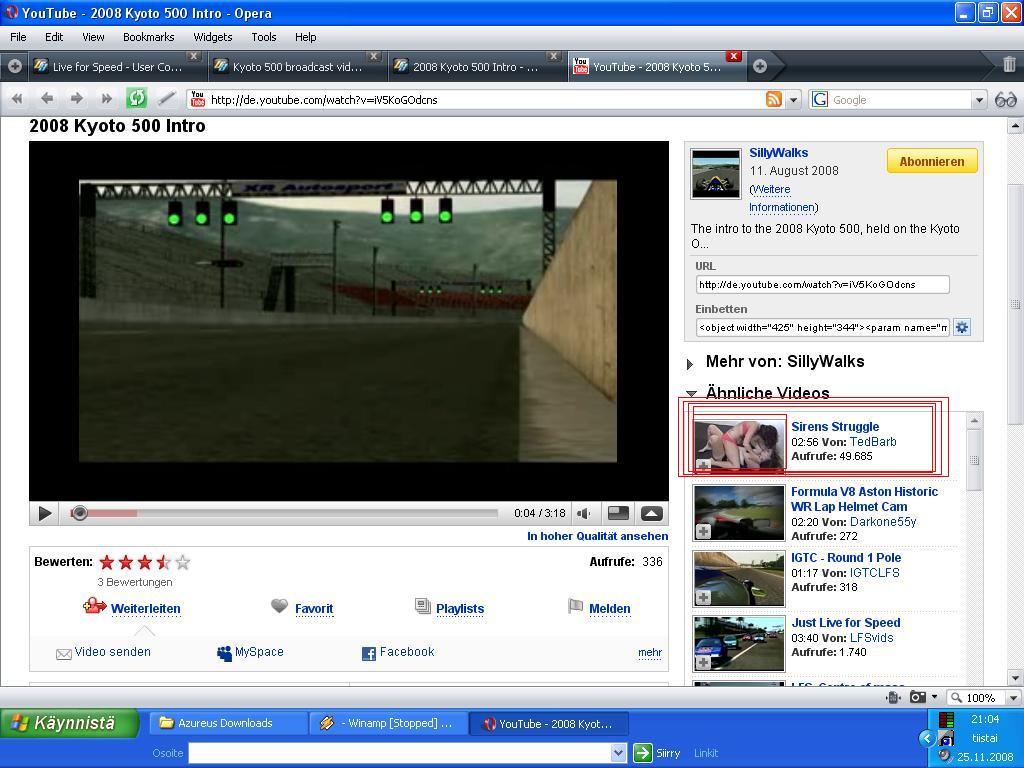The height and width of the screenshot is (768, 1024).
Task: Go back with the back arrow
Action: coord(47,99)
